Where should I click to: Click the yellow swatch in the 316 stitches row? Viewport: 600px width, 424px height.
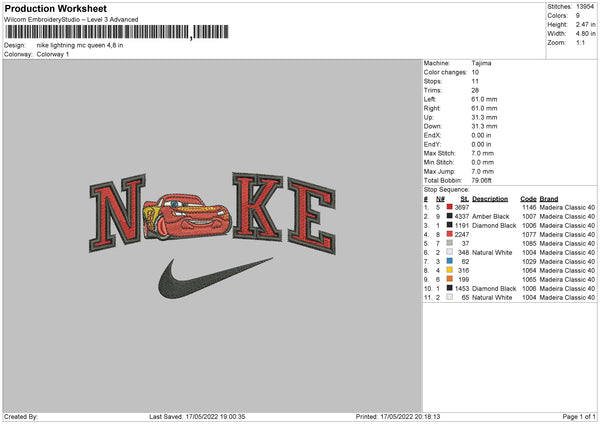click(450, 270)
